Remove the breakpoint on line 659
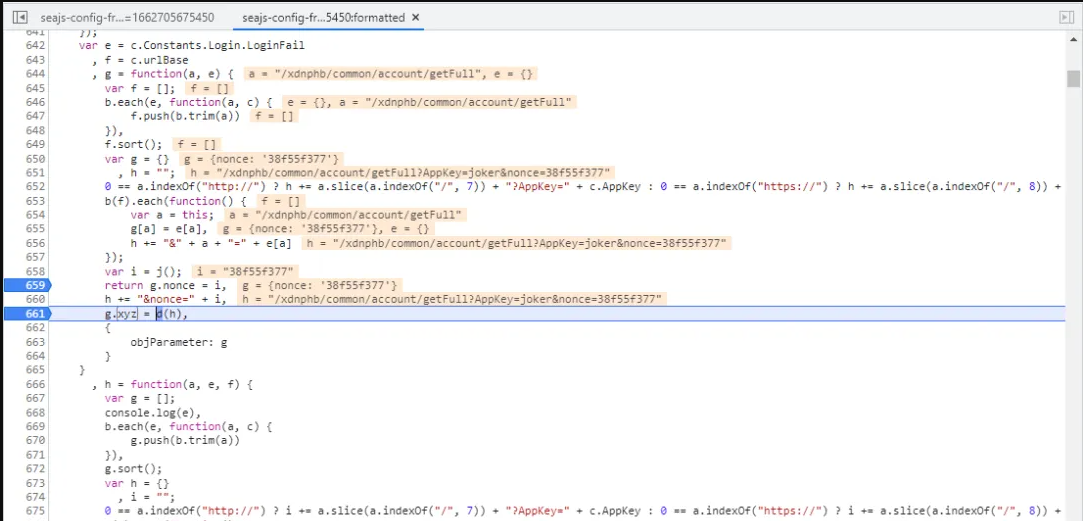The height and width of the screenshot is (521, 1083). tap(28, 285)
